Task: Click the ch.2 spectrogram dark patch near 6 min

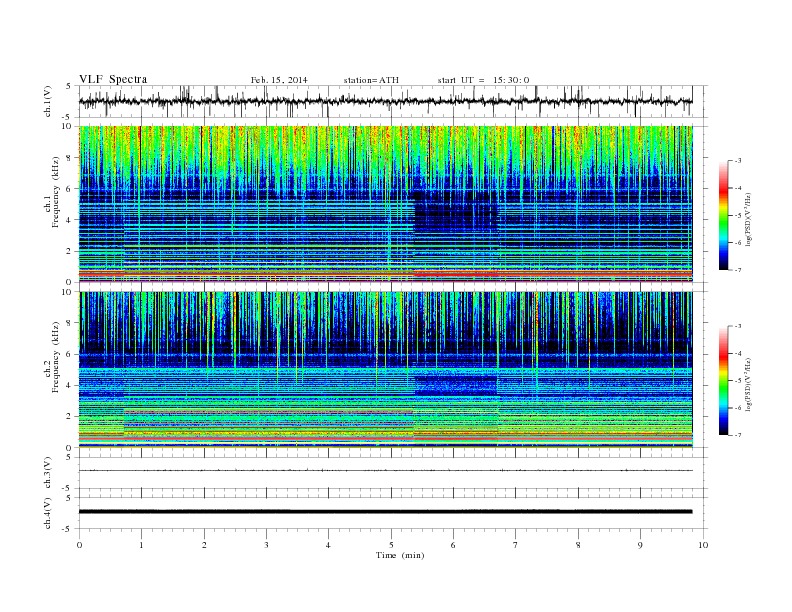Action: 456,385
